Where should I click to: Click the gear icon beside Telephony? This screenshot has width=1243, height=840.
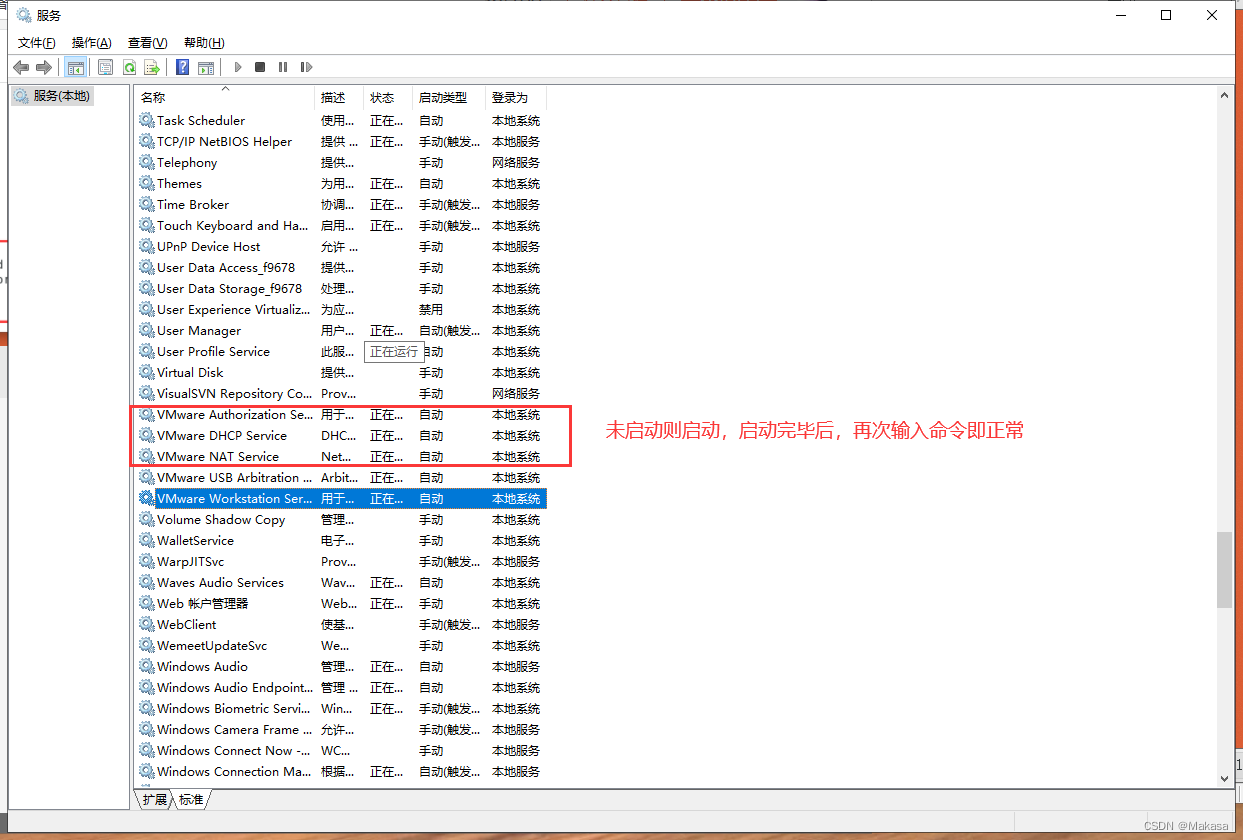coord(147,162)
